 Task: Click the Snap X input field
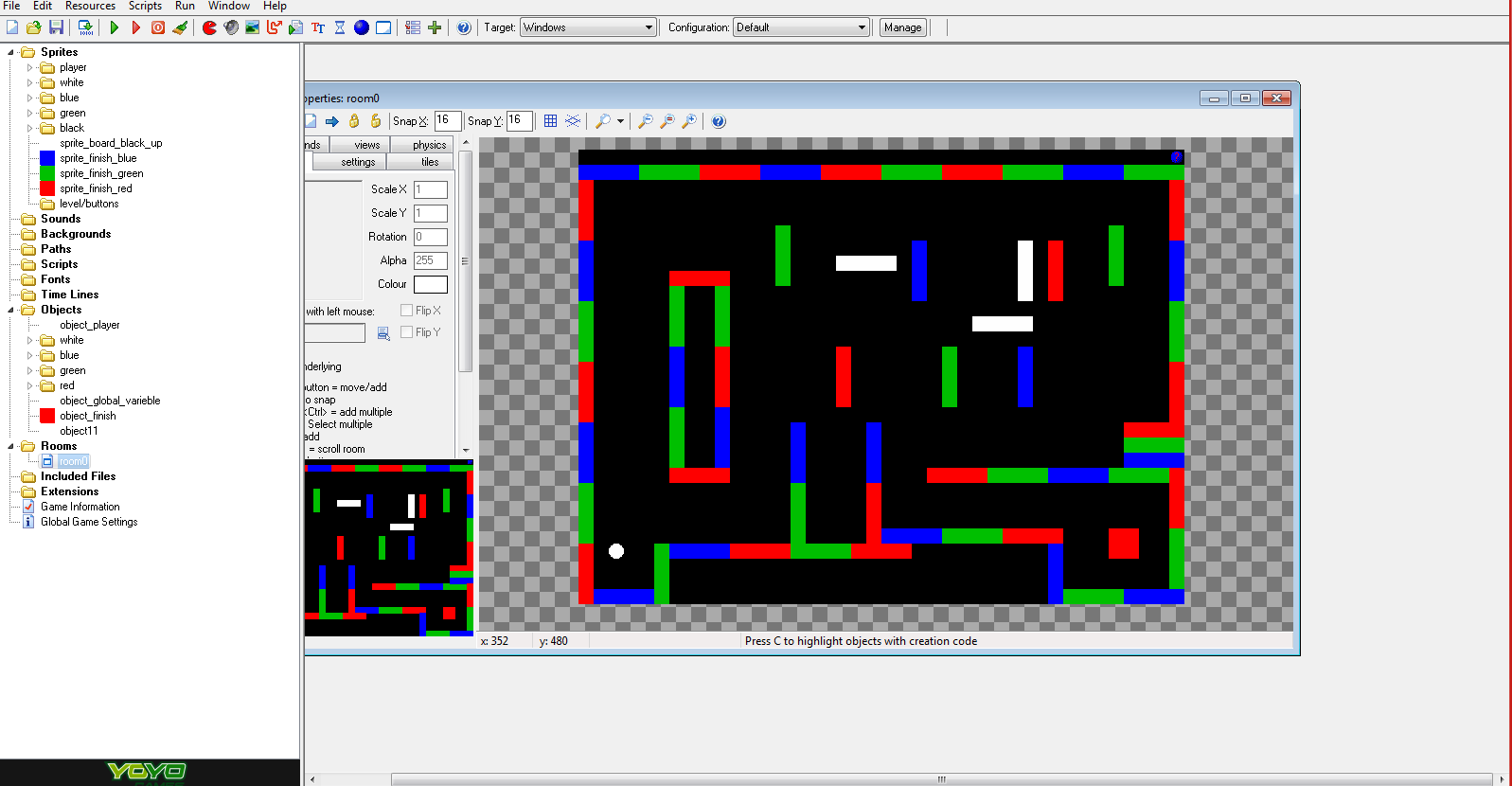(448, 120)
